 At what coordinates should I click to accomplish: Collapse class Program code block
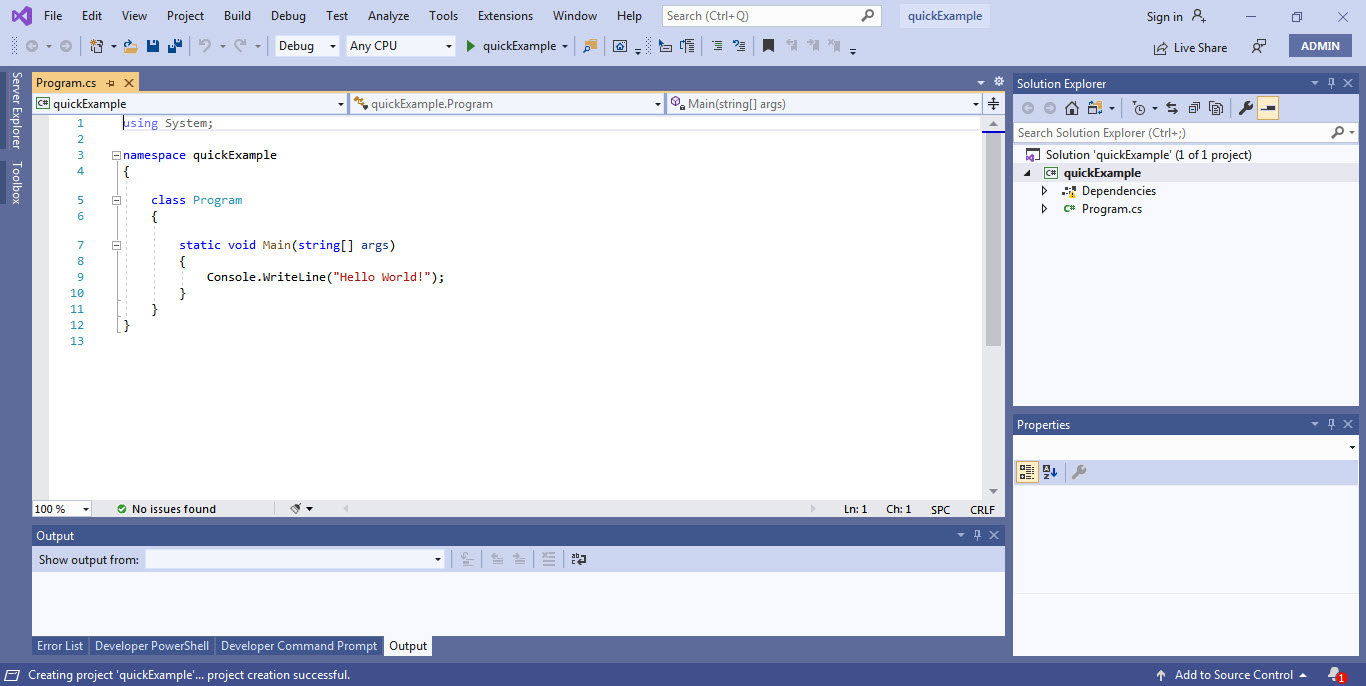click(116, 200)
